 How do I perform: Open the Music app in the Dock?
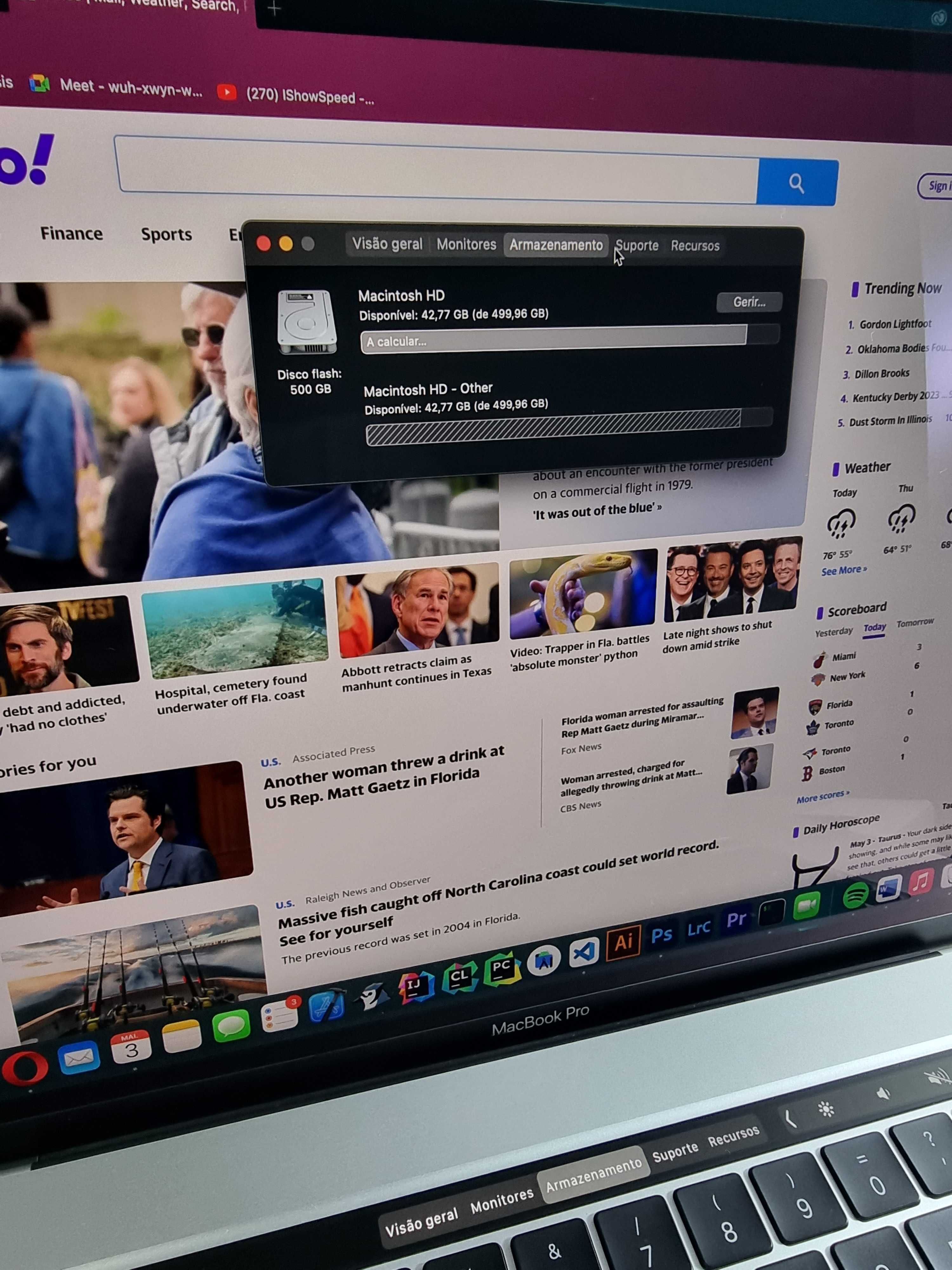coord(921,882)
